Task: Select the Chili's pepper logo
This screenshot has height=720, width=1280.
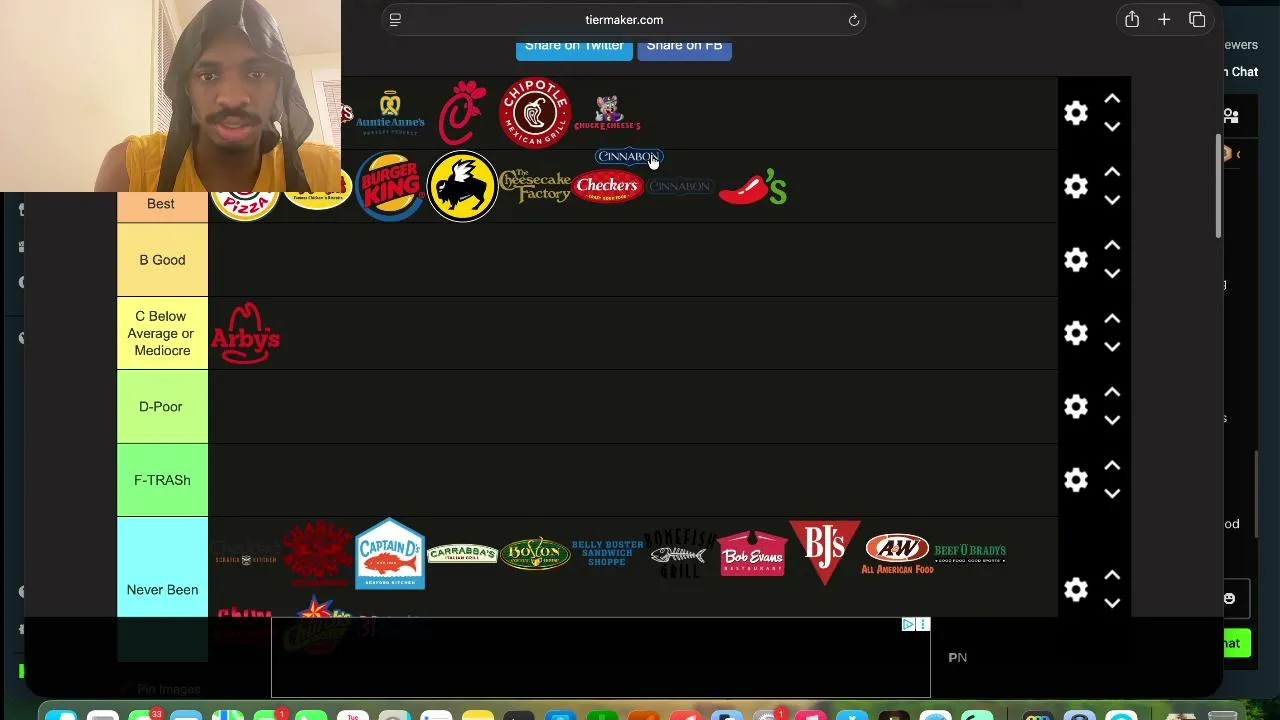Action: pyautogui.click(x=753, y=186)
